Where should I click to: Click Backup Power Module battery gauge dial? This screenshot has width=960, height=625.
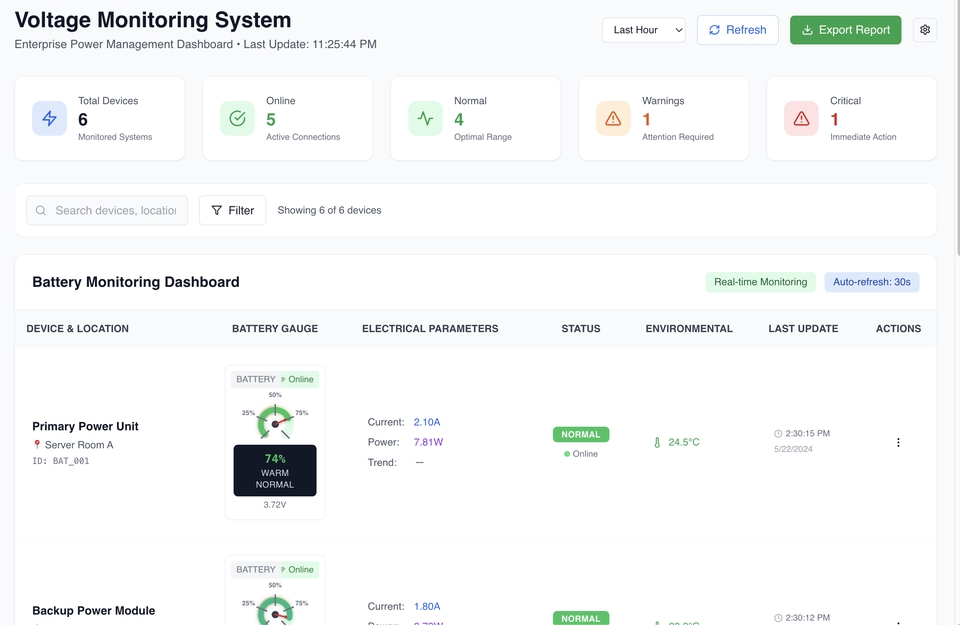pyautogui.click(x=275, y=611)
